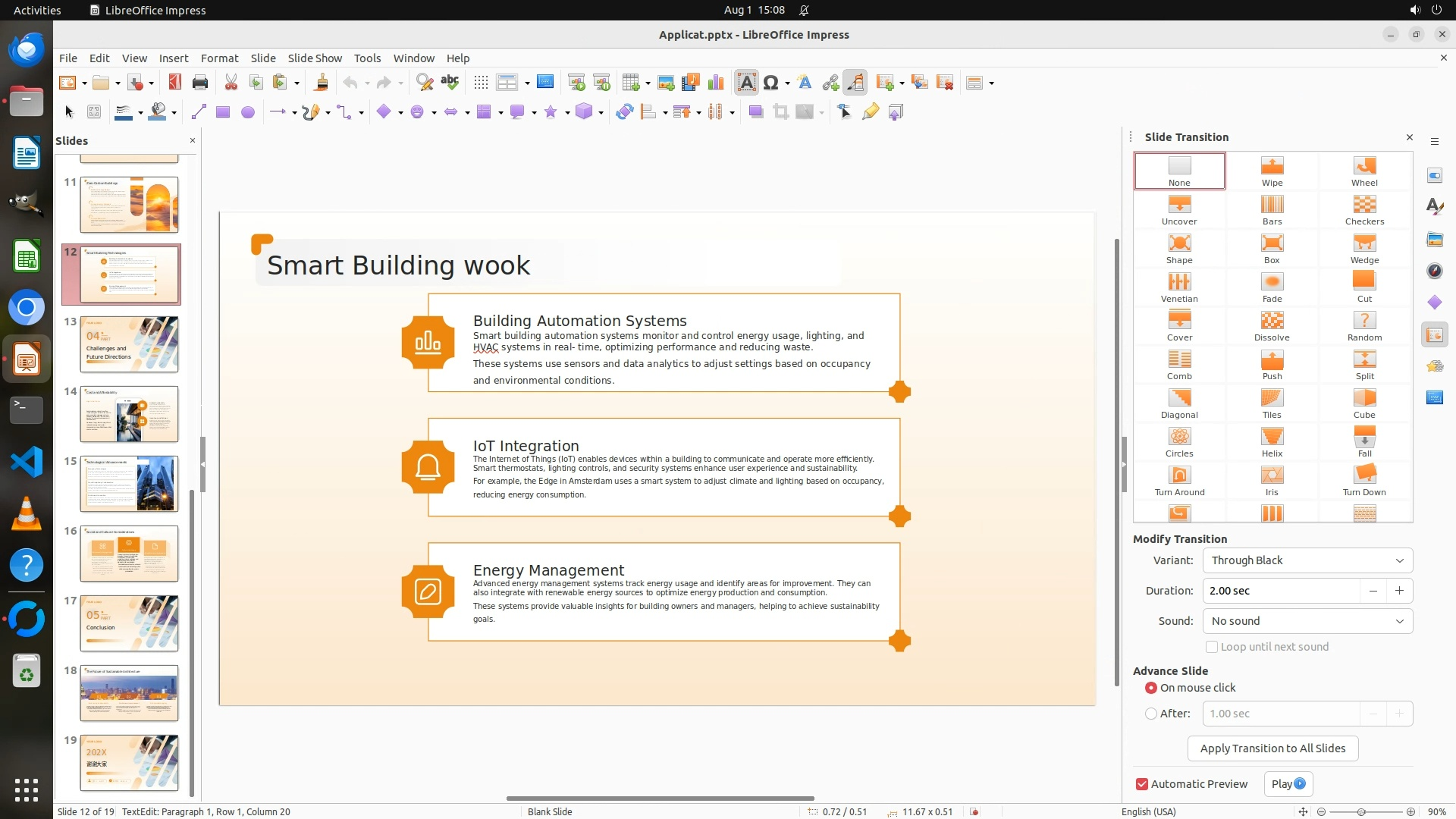Screen dimensions: 1456x819
Task: Click the Print toolbar icon
Action: (x=200, y=83)
